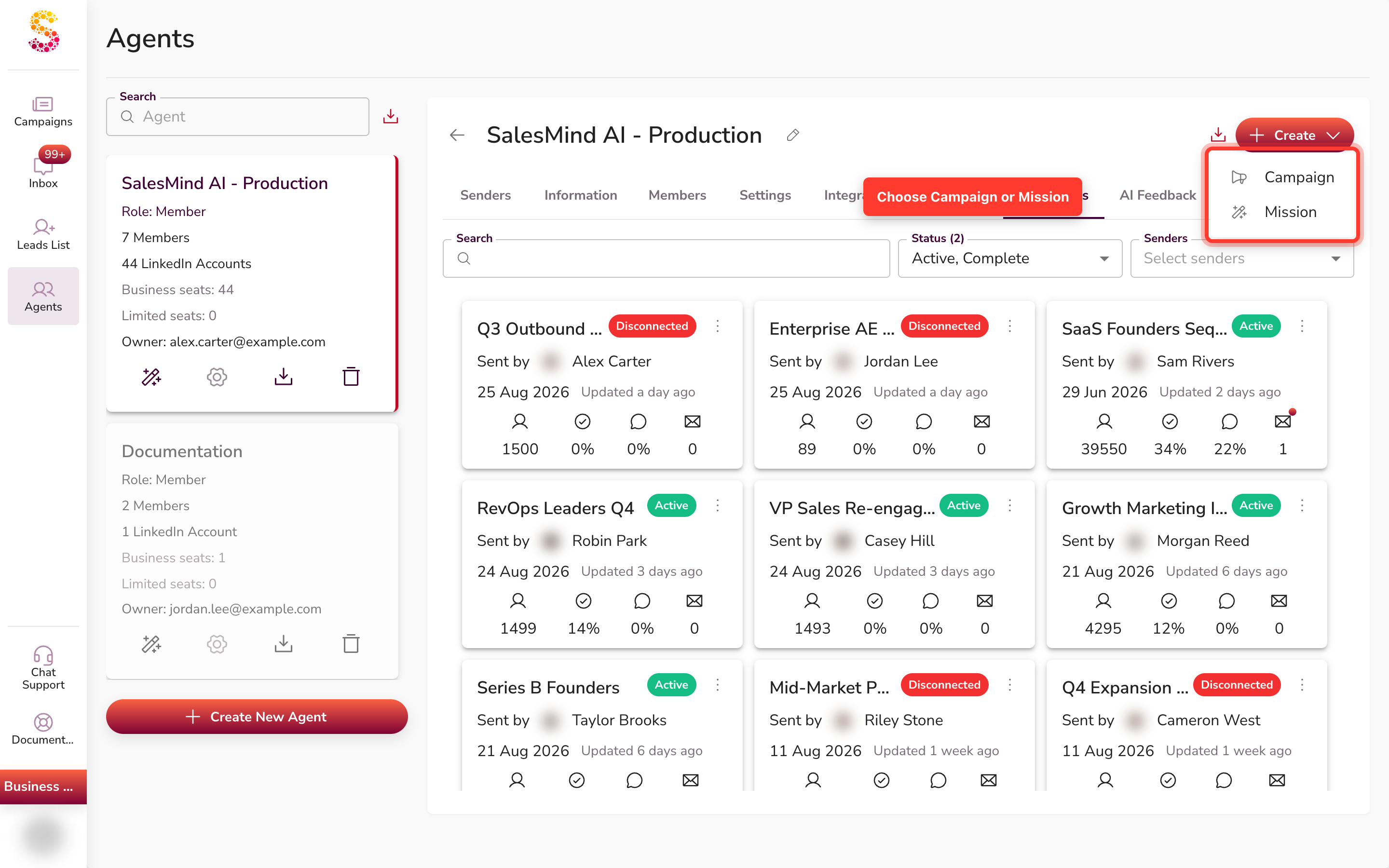The width and height of the screenshot is (1389, 868).
Task: Switch to the Members tab
Action: tap(677, 195)
